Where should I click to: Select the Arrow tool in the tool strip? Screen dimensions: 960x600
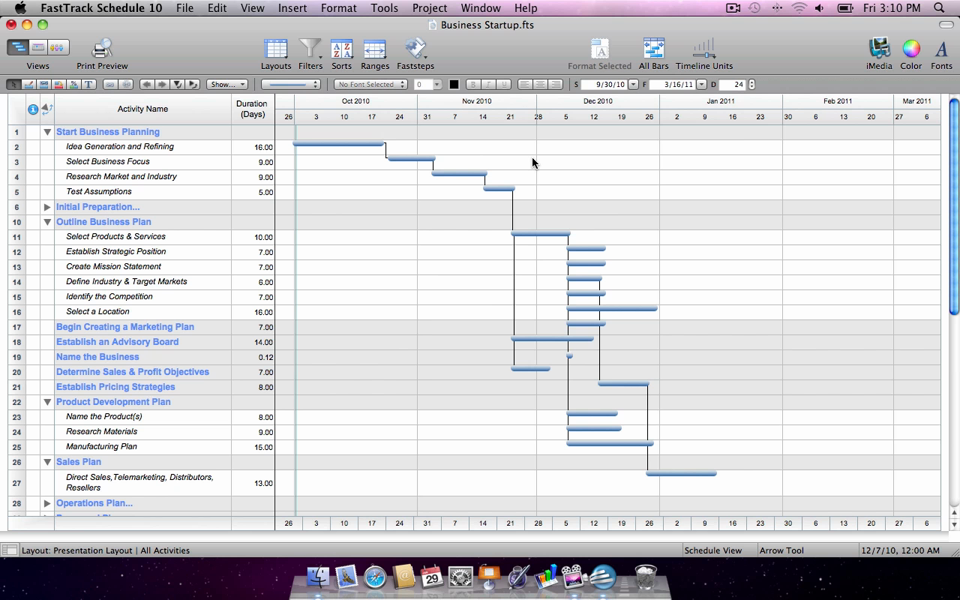(x=13, y=84)
